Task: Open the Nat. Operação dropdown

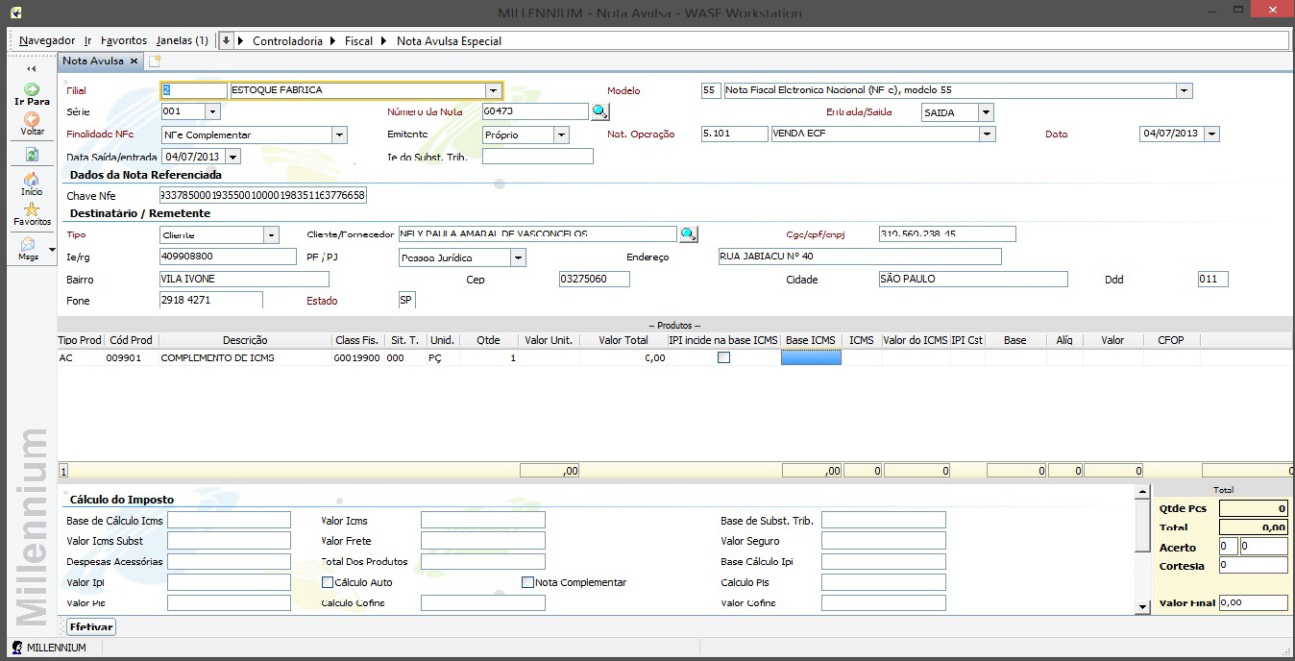Action: point(988,134)
